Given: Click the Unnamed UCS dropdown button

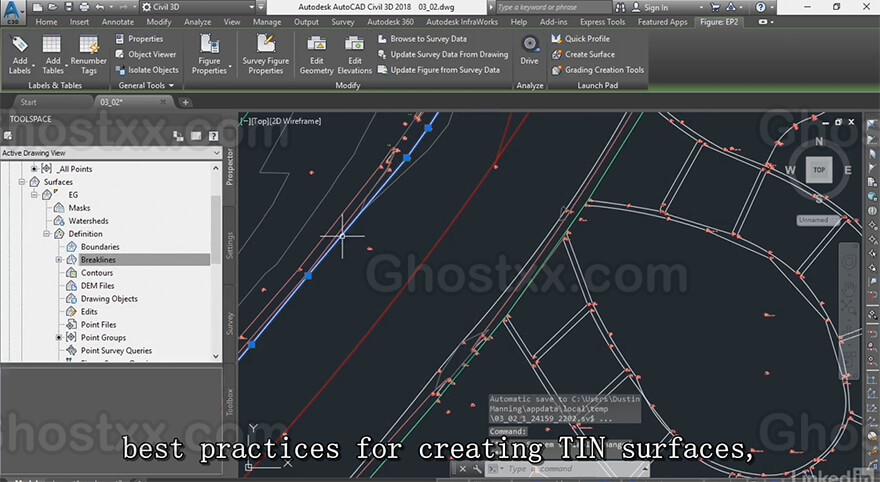Looking at the screenshot, I should click(818, 220).
